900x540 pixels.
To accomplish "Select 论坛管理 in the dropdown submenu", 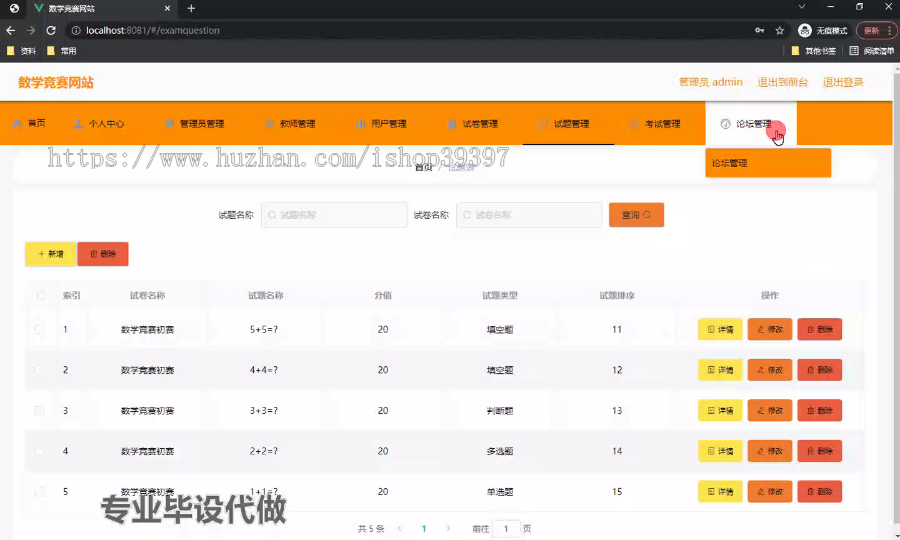I will 768,163.
